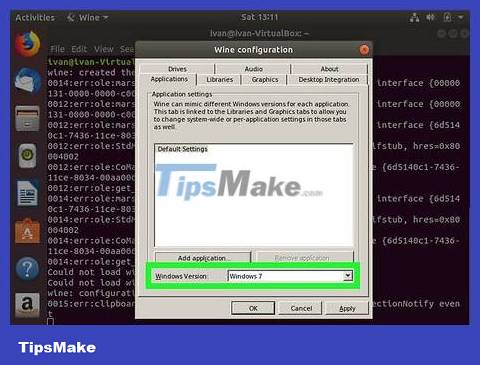Open the terminal View menu
This screenshot has width=480, height=365.
[104, 49]
